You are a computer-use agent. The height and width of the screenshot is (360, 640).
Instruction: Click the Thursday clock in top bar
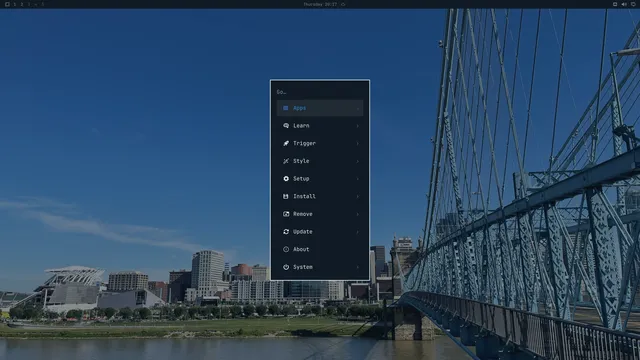[320, 4]
